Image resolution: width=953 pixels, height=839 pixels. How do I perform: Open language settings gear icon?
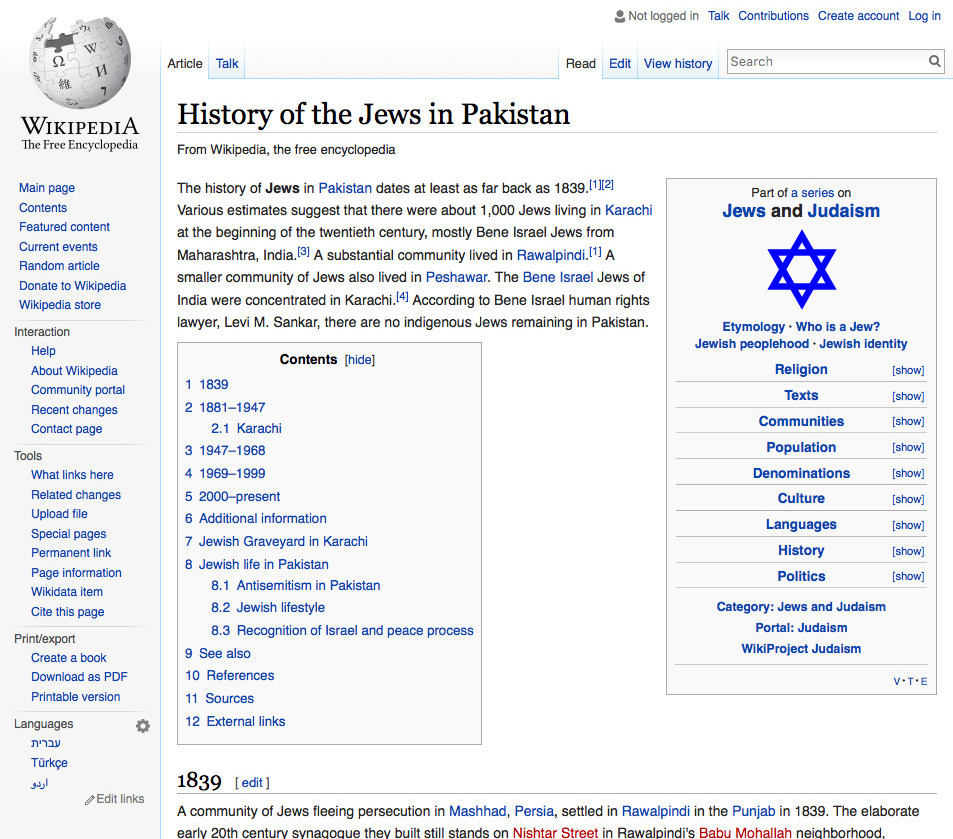[x=143, y=726]
